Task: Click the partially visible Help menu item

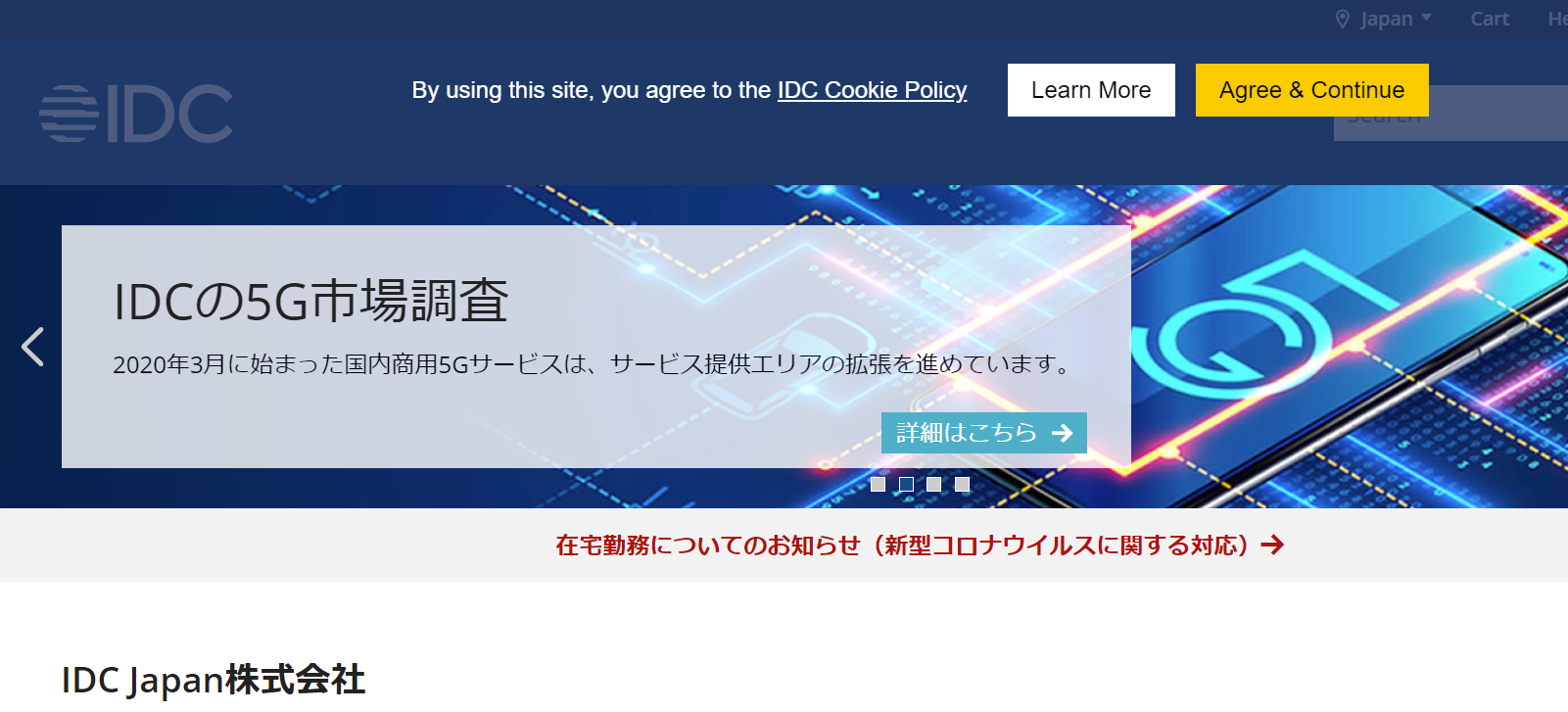Action: pyautogui.click(x=1556, y=20)
